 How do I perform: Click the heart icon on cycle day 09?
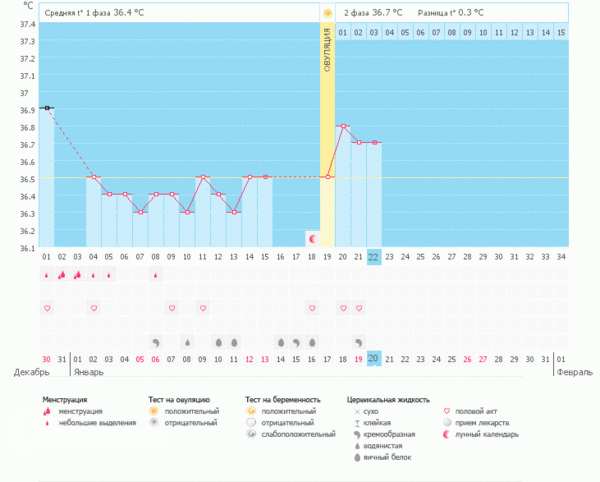click(171, 308)
